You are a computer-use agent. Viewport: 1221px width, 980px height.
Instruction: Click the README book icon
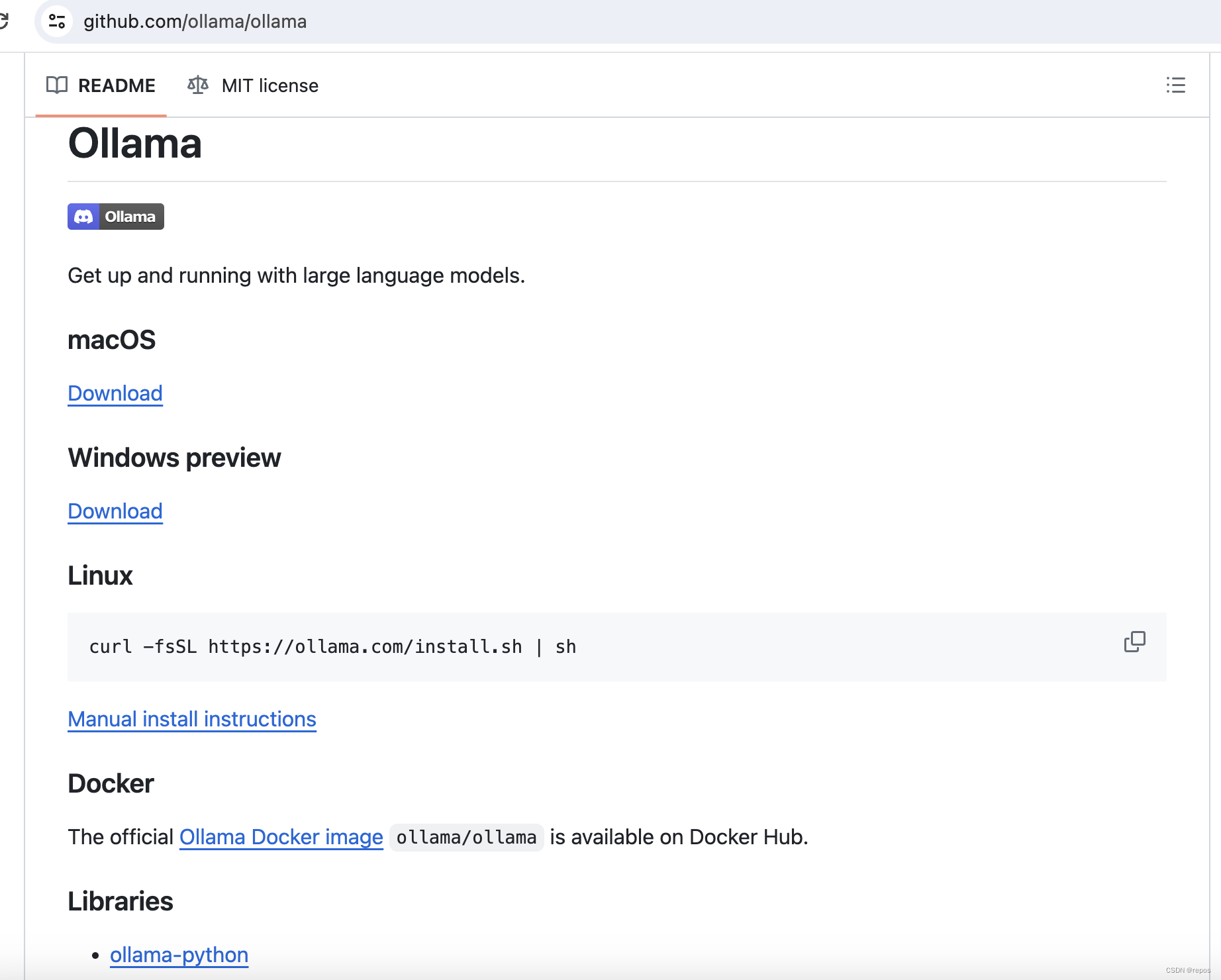57,85
